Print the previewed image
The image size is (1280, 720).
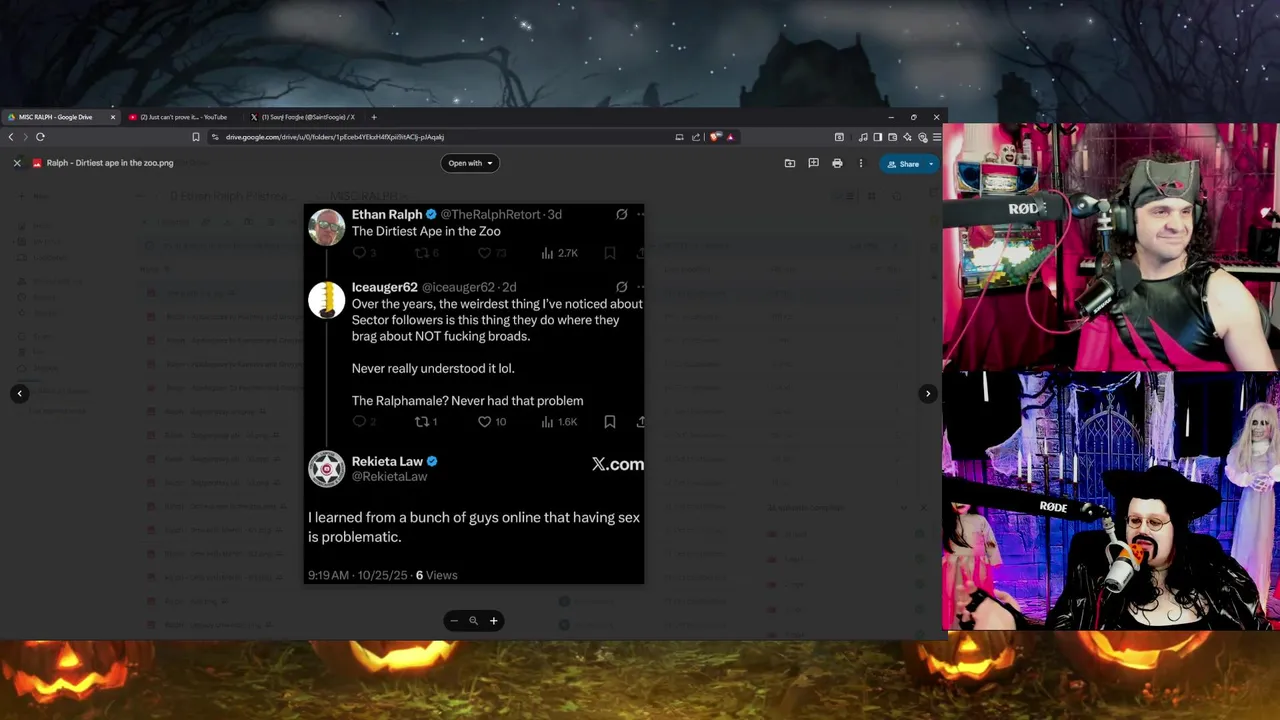[x=837, y=163]
